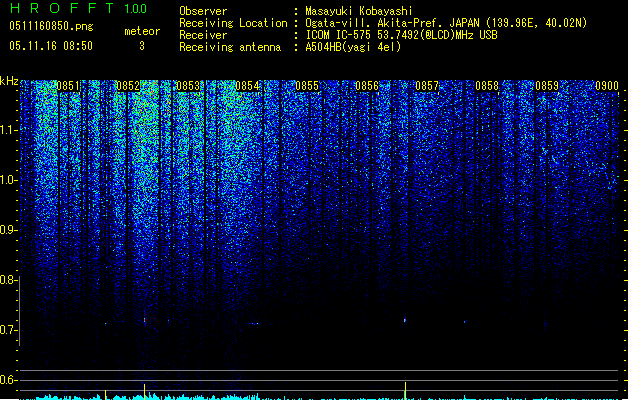Click the 0851 time marker label
Viewport: 629px width, 400px height.
pos(68,86)
